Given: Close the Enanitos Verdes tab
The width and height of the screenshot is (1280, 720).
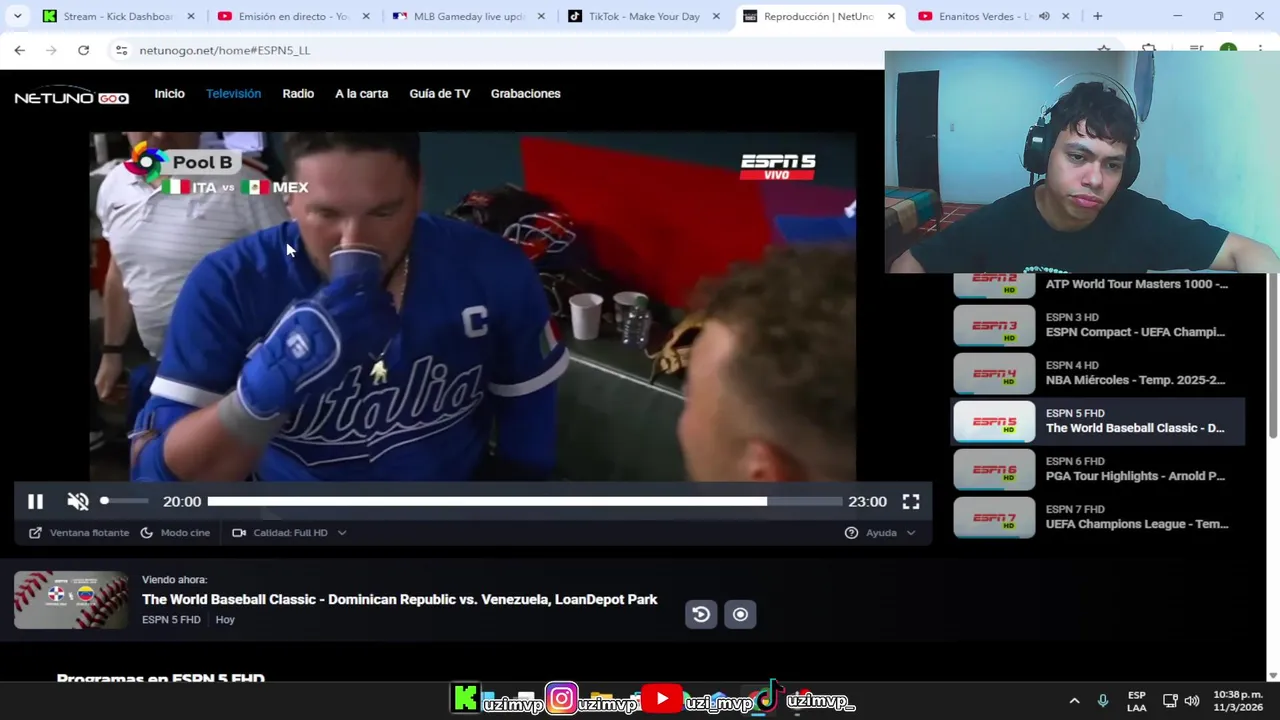Looking at the screenshot, I should pos(1065,16).
